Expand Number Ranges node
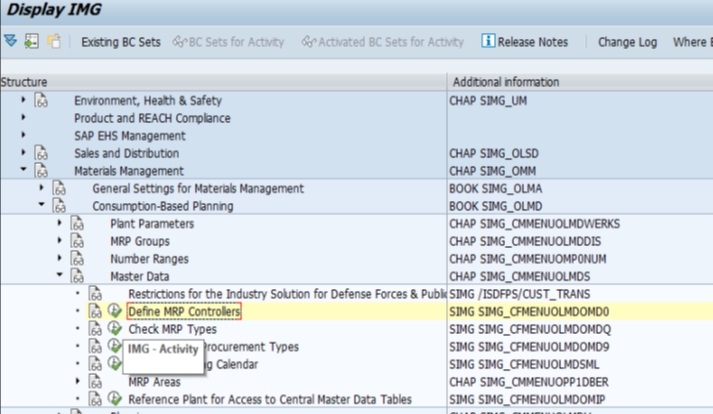Image resolution: width=713 pixels, height=414 pixels. [60, 257]
